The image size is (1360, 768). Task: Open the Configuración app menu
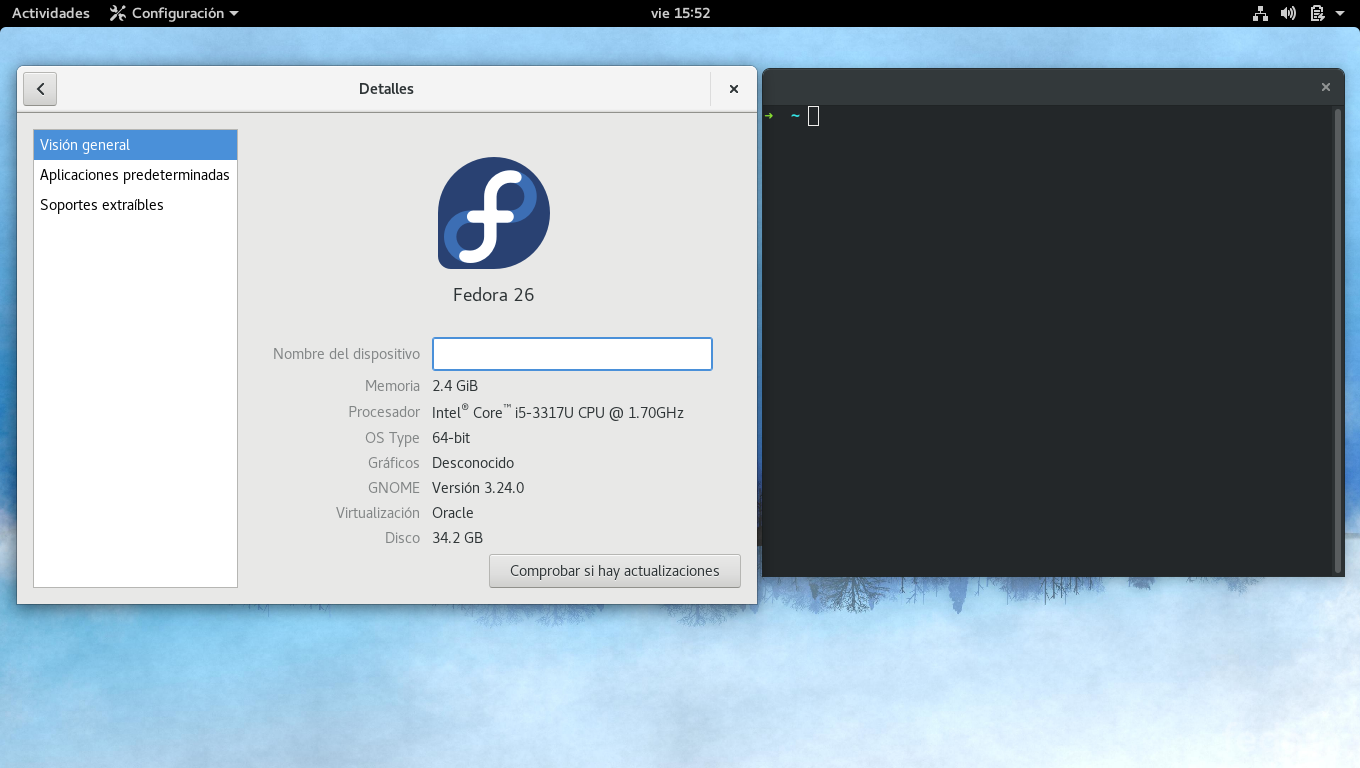174,13
